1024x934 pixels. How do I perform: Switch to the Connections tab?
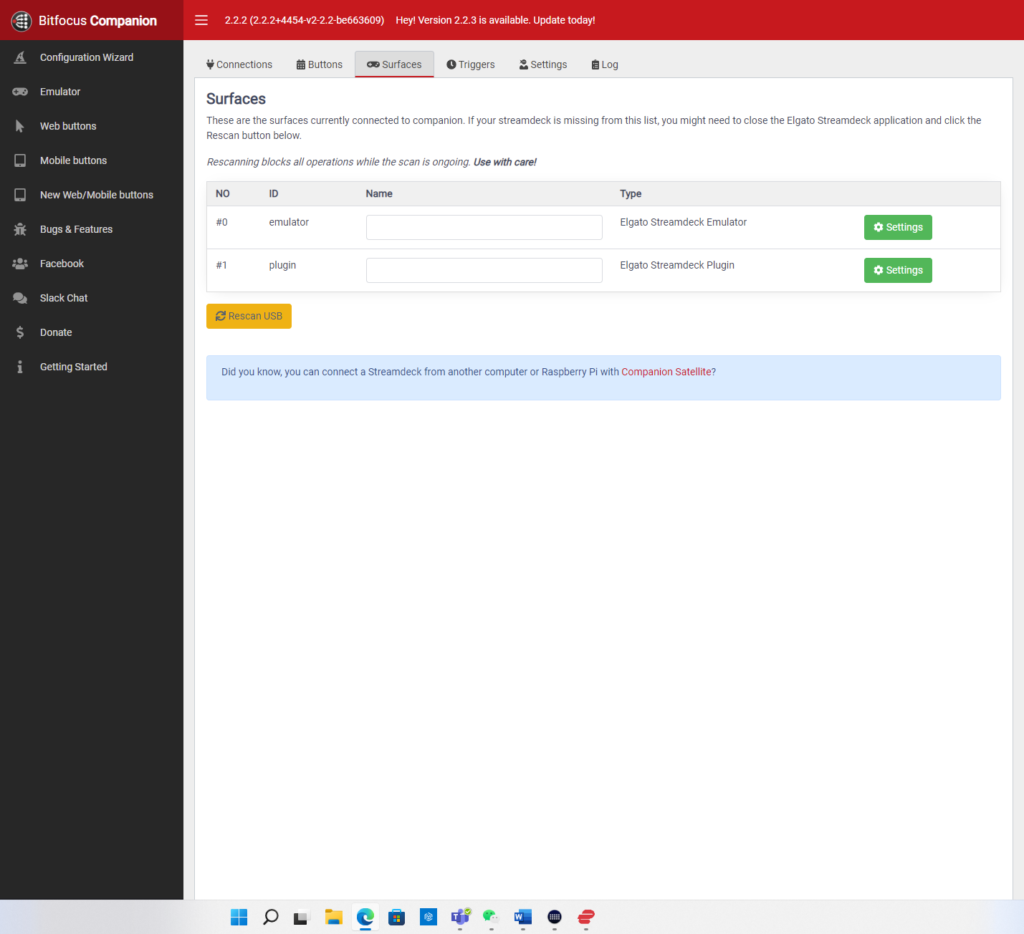pos(239,65)
